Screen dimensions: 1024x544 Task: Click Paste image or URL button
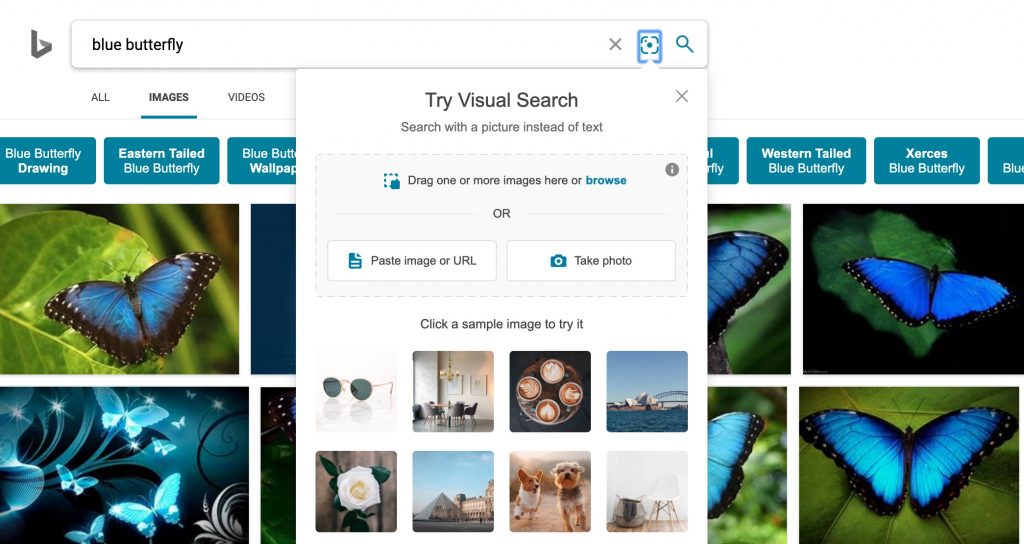412,261
